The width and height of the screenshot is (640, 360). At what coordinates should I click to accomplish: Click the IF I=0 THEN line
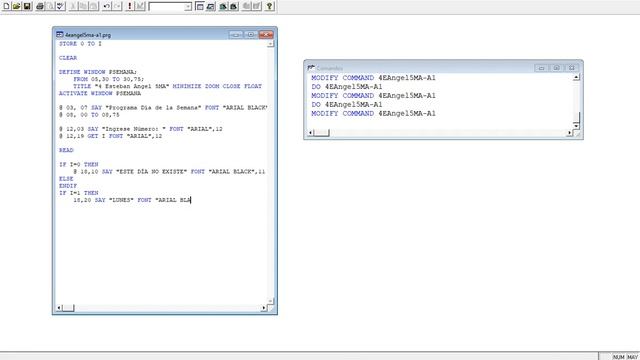pyautogui.click(x=78, y=164)
